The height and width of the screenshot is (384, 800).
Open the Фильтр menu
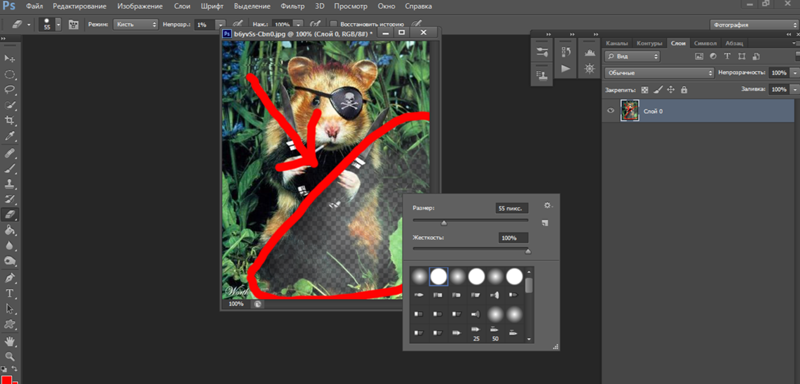click(292, 7)
